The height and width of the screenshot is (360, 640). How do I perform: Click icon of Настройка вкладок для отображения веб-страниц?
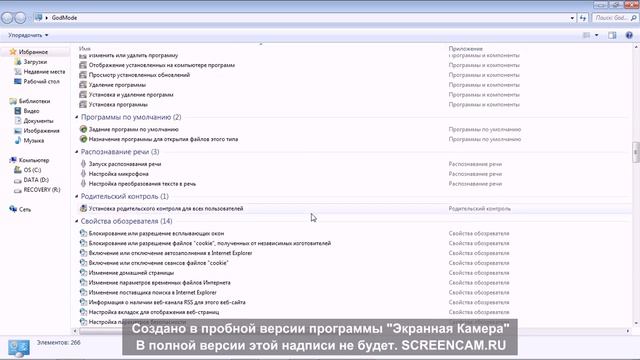pyautogui.click(x=83, y=312)
